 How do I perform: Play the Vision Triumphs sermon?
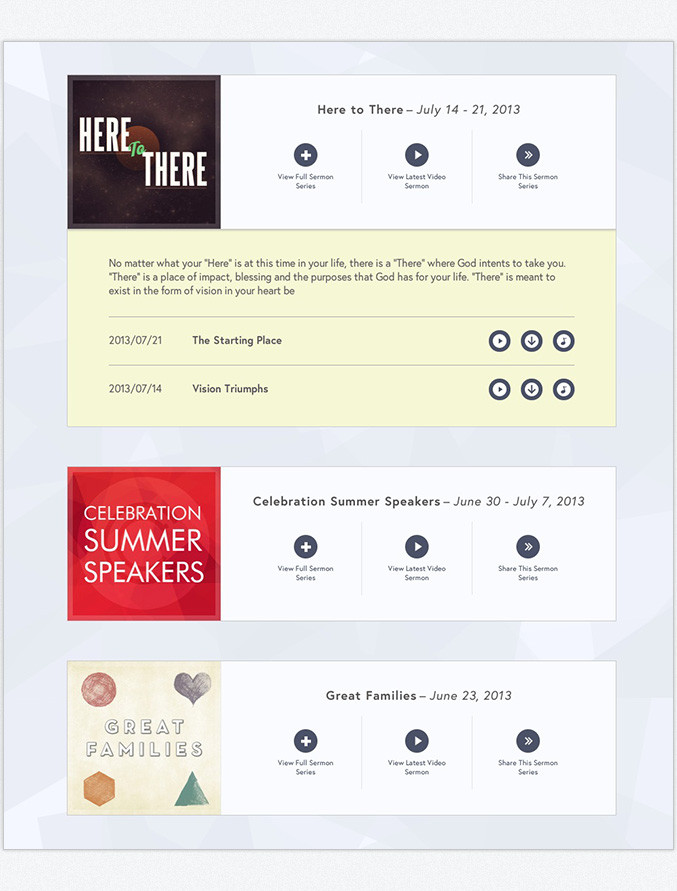click(x=500, y=389)
